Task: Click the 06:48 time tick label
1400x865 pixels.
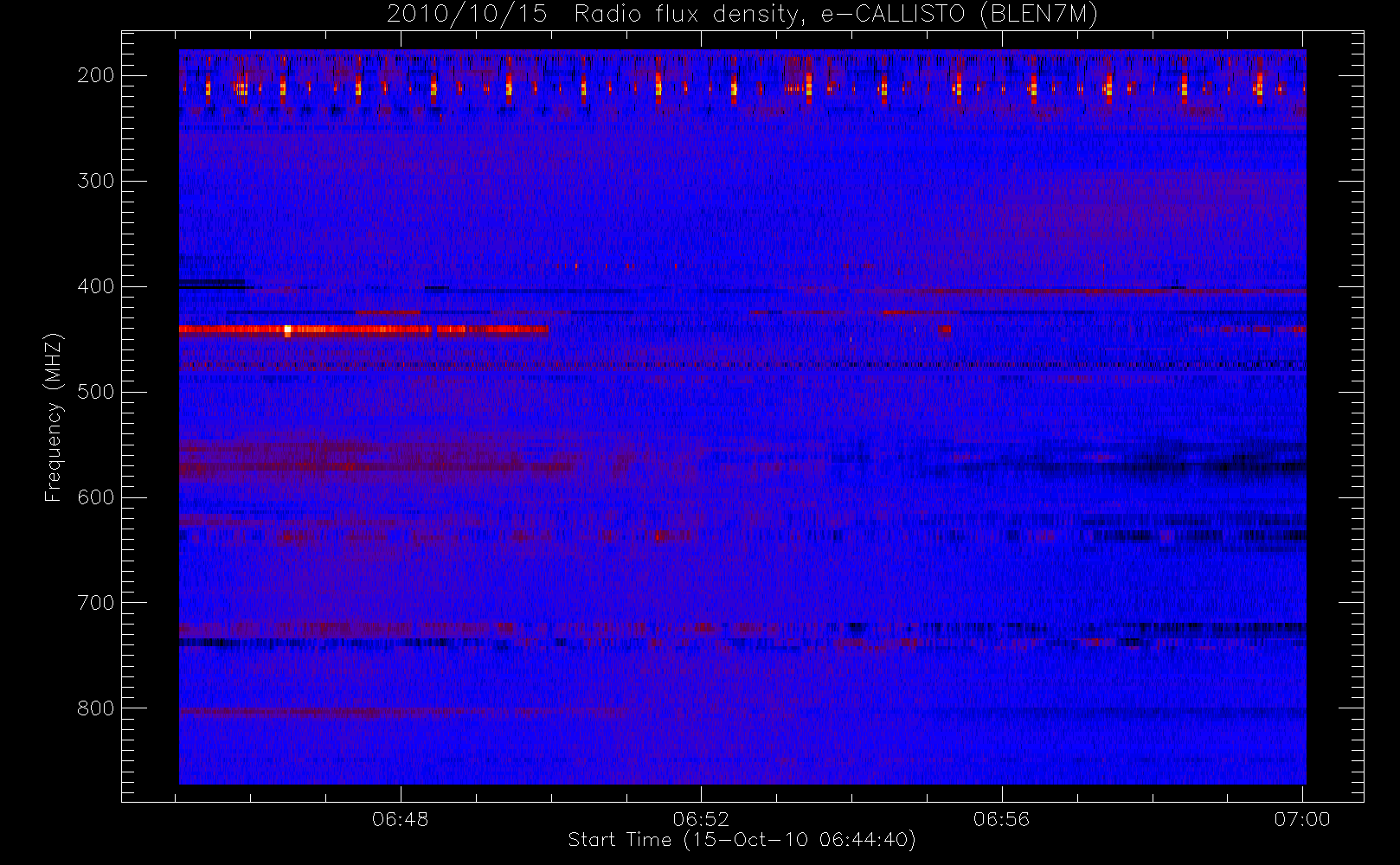Action: tap(401, 819)
